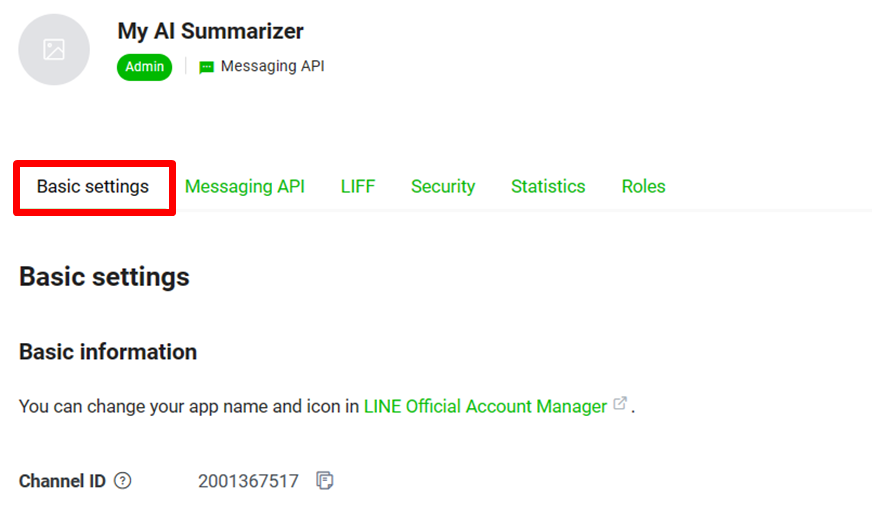Click the My AI Summarizer channel title
895x519 pixels.
tap(210, 31)
